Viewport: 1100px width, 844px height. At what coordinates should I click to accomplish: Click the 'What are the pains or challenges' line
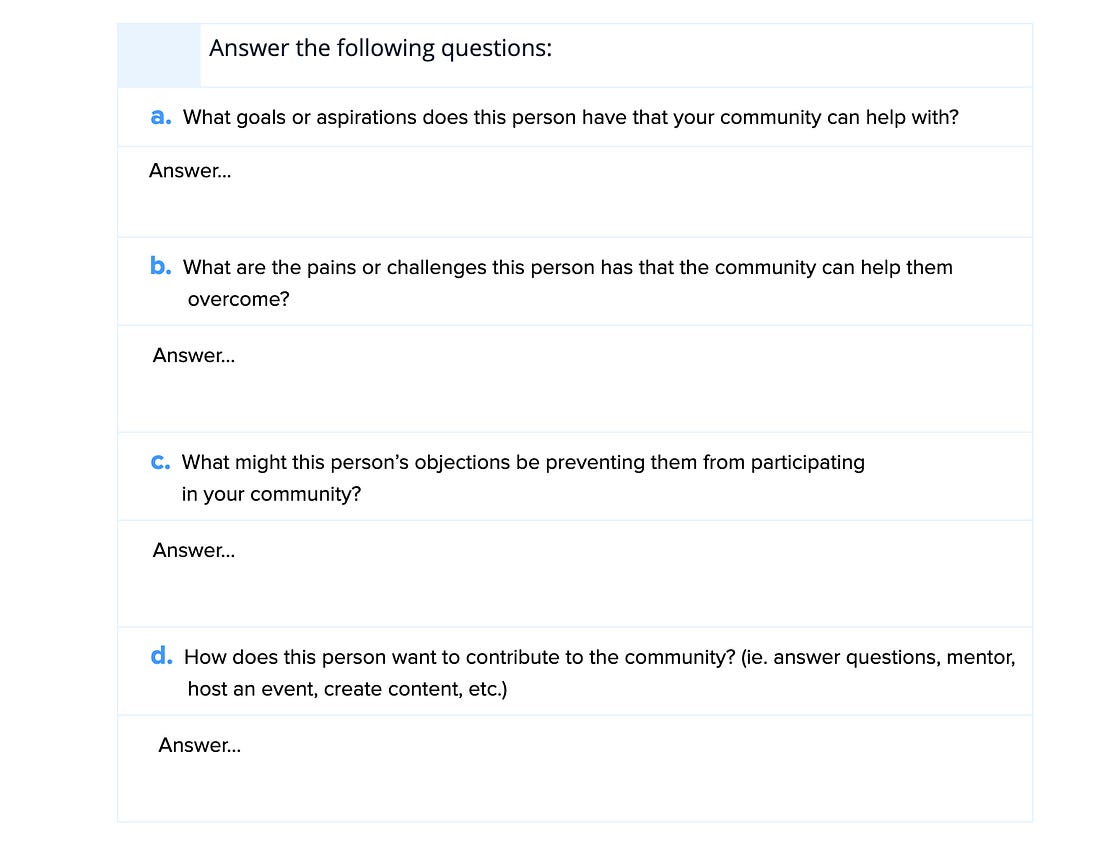pyautogui.click(x=568, y=267)
